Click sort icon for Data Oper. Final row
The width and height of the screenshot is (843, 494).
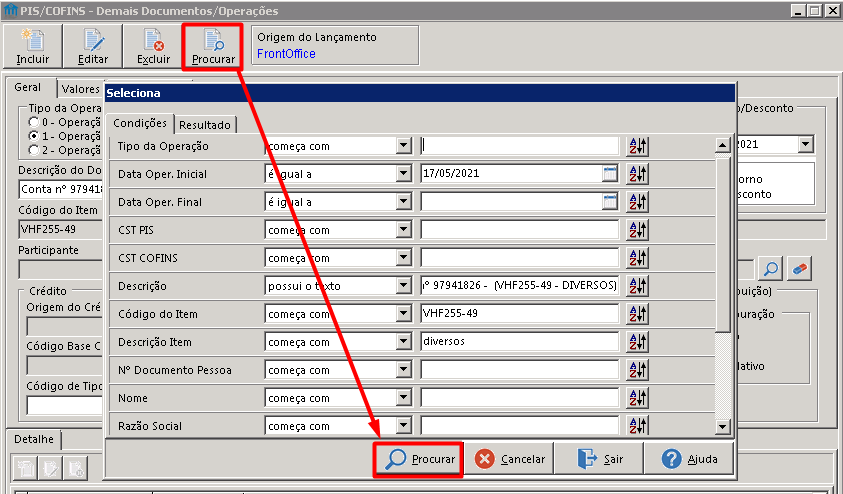(638, 202)
